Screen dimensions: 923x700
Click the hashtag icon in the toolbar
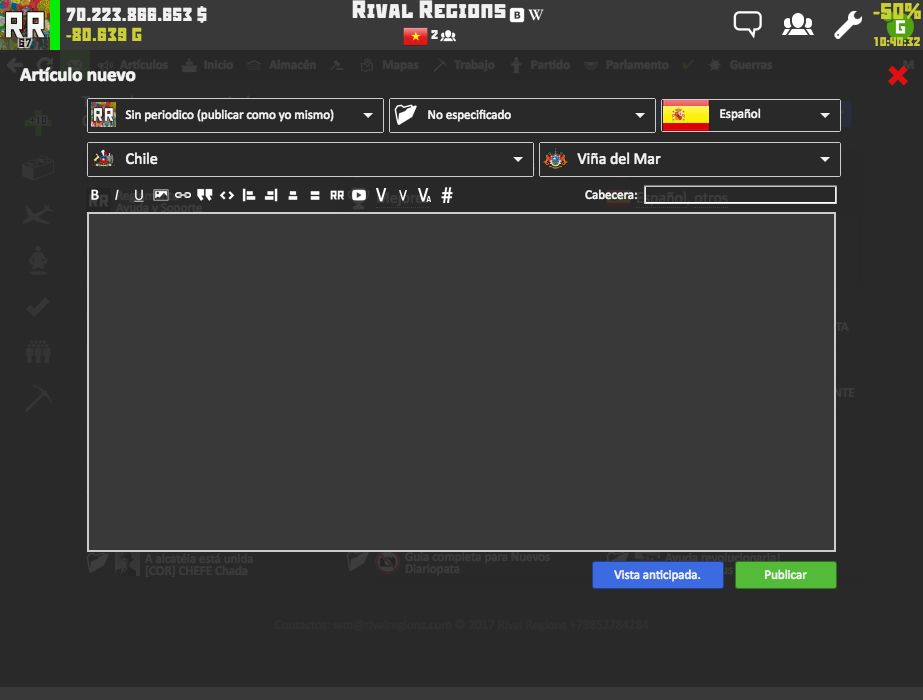pos(447,195)
